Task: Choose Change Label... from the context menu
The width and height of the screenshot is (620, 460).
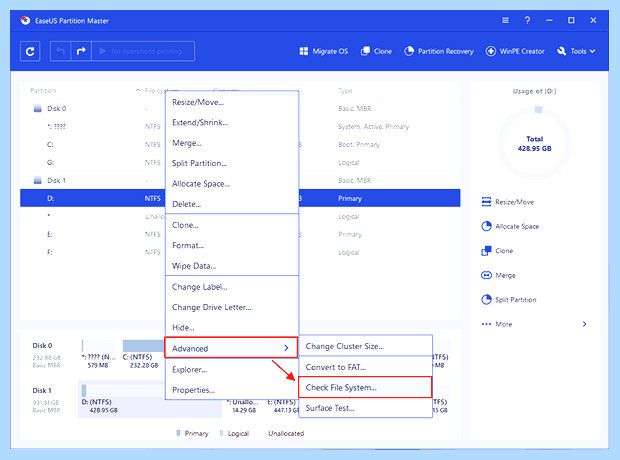Action: point(232,287)
